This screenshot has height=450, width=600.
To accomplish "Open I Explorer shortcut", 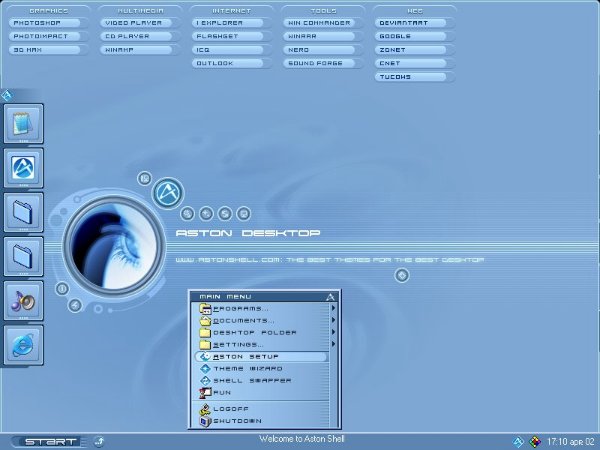I will tap(228, 23).
